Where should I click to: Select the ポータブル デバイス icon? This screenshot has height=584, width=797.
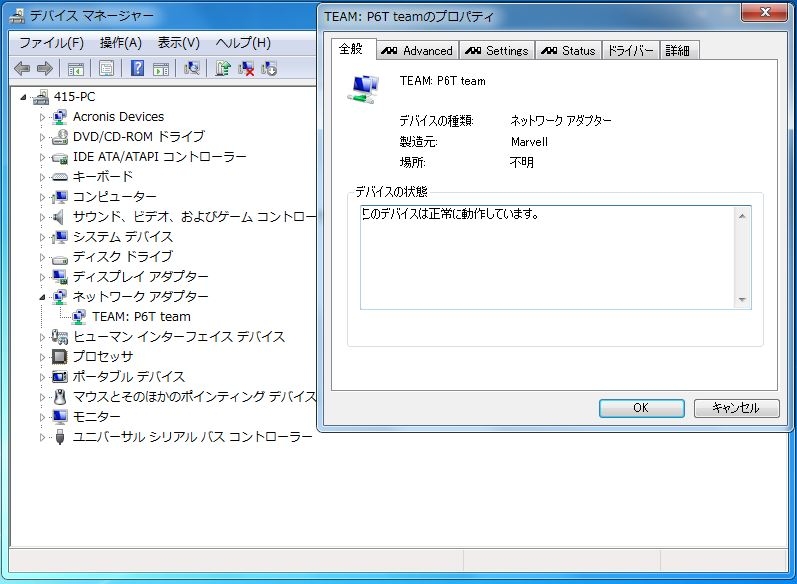click(59, 377)
